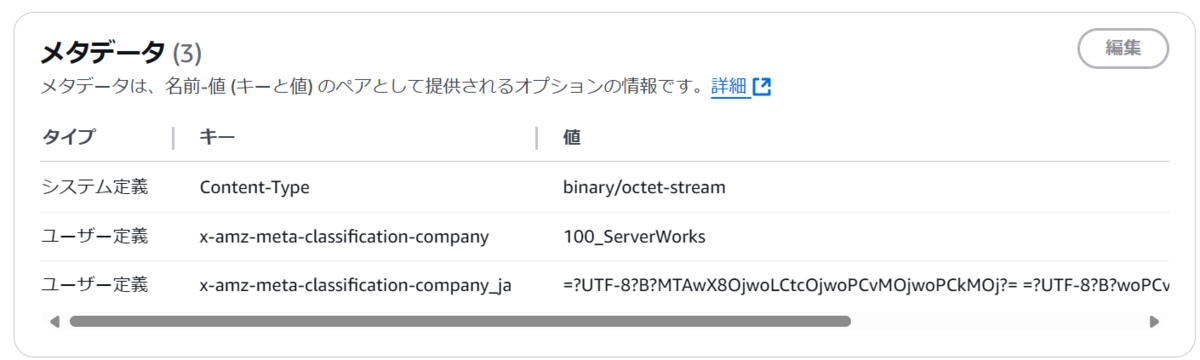Select the 値 column header

pos(572,137)
